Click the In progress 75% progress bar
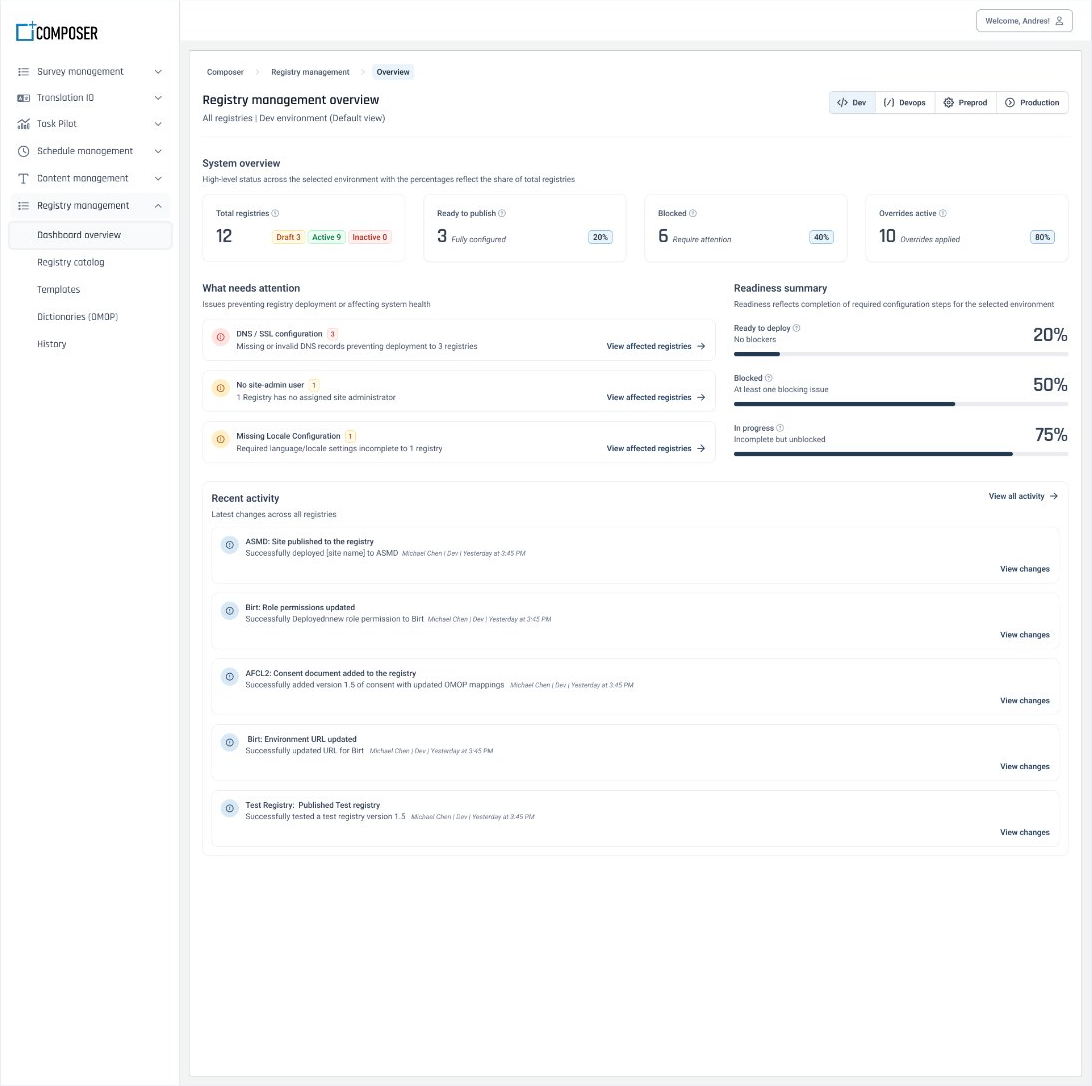This screenshot has width=1092, height=1086. pyautogui.click(x=900, y=454)
